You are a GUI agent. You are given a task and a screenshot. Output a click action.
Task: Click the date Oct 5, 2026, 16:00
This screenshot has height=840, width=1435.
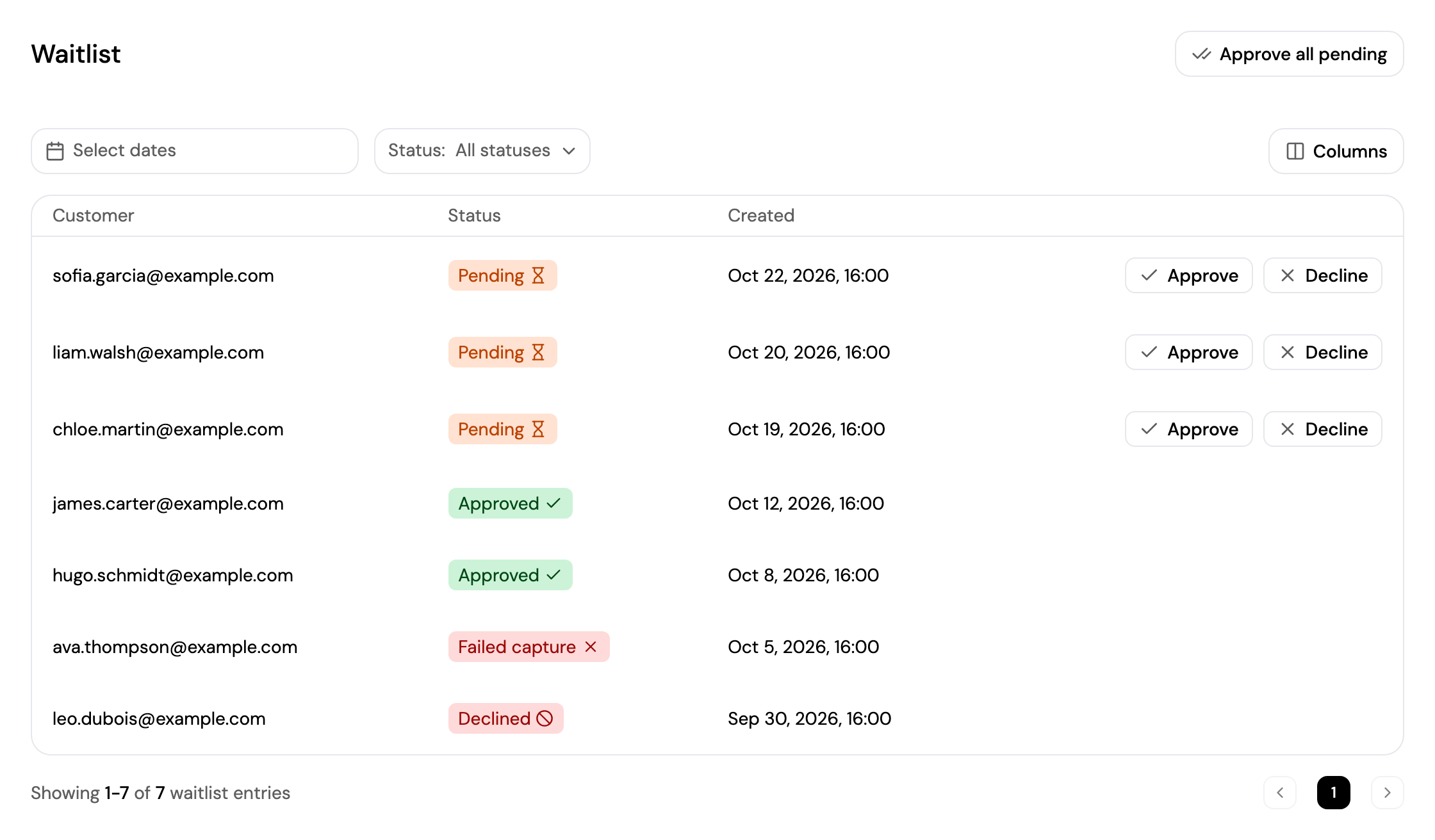(803, 647)
